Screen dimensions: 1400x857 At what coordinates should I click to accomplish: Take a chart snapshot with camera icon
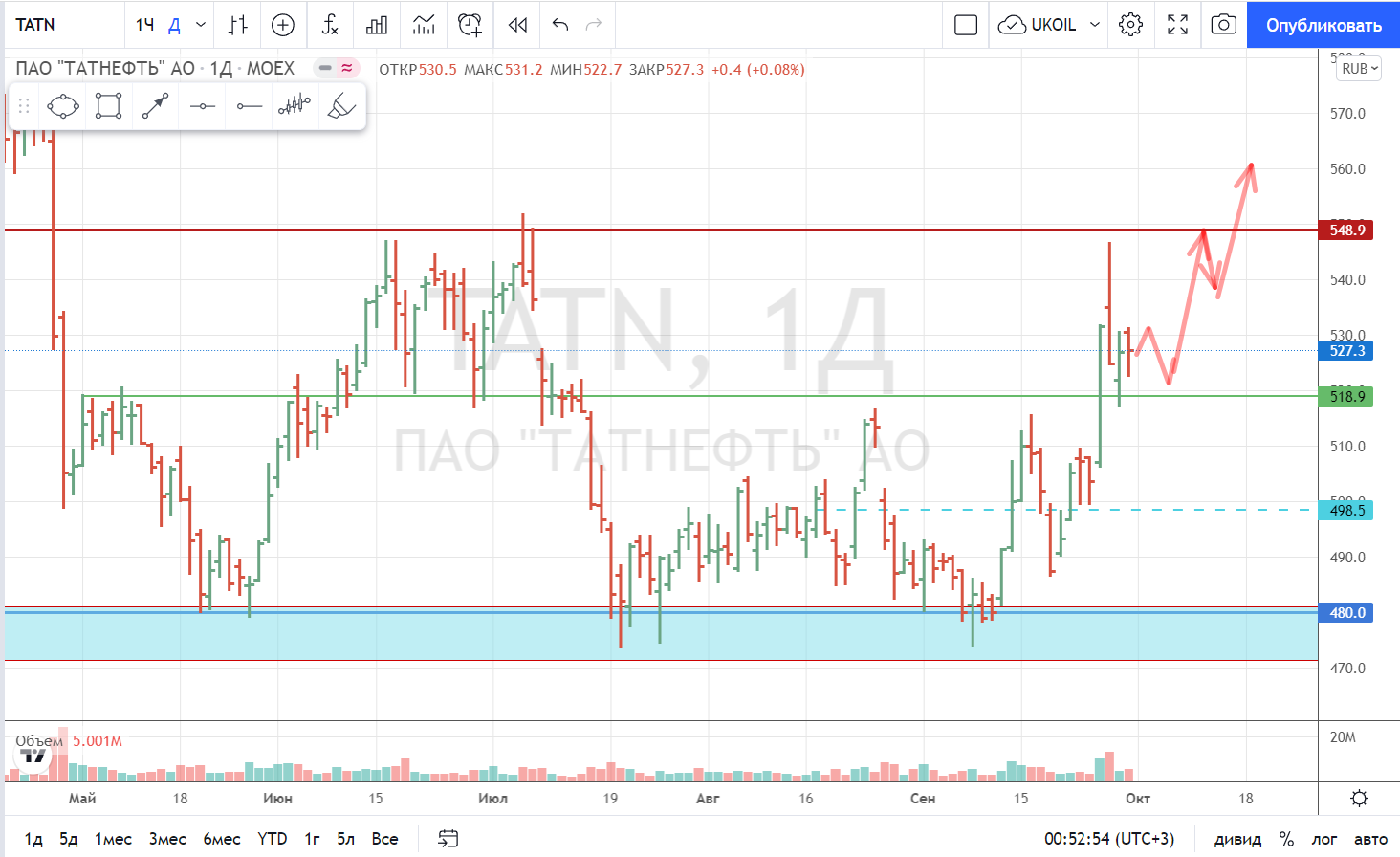click(1223, 25)
